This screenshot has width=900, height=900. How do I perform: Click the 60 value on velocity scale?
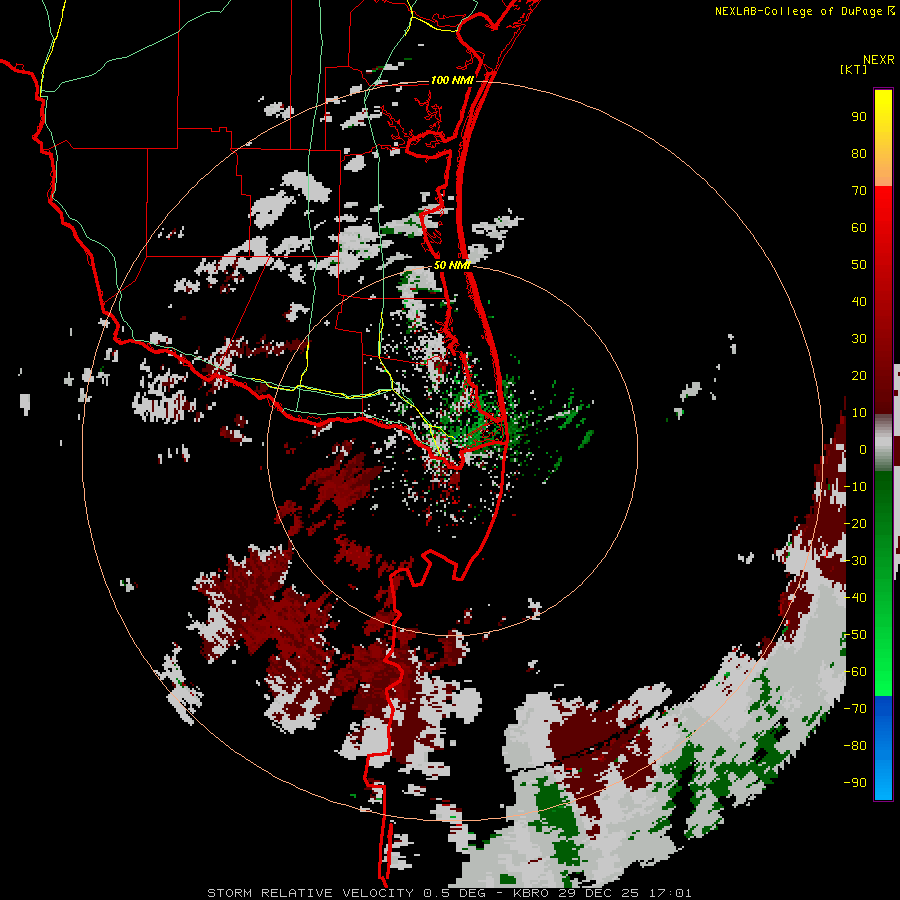859,227
